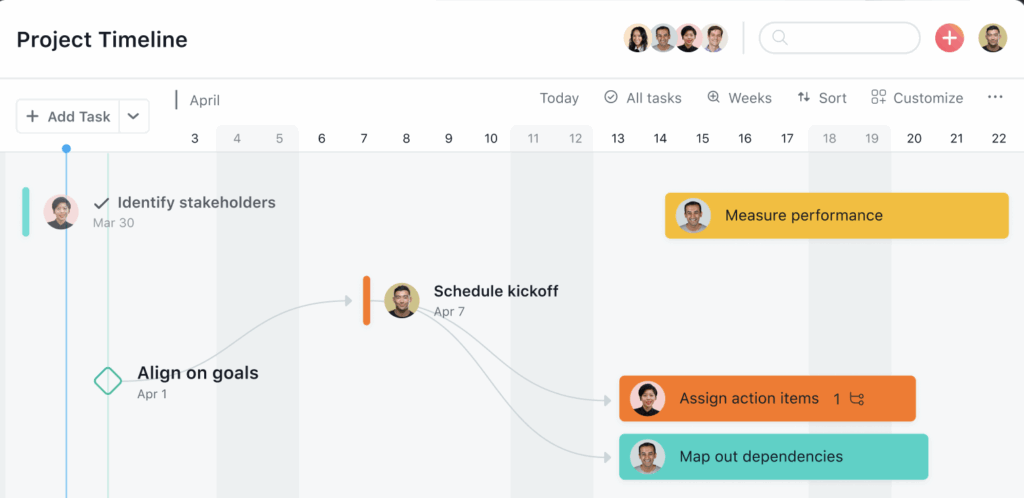Click the Add Task button

pos(68,116)
